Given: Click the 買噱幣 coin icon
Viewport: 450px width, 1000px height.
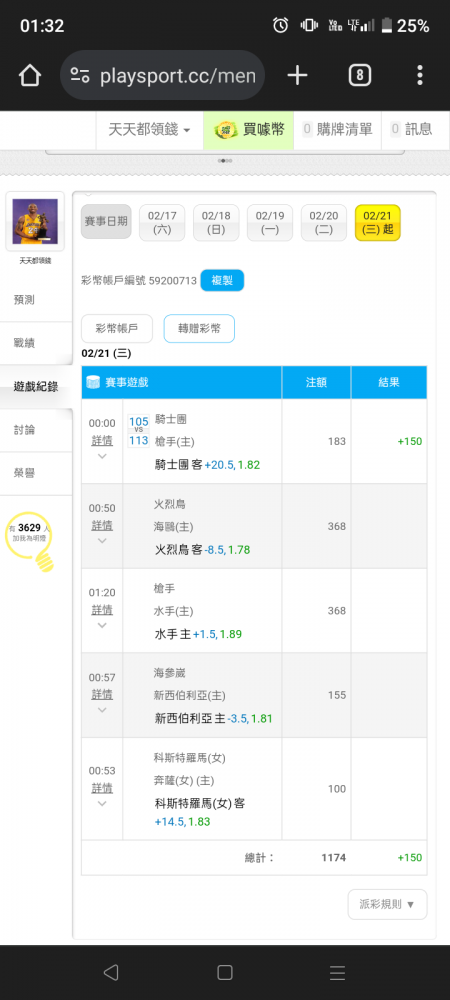Looking at the screenshot, I should point(225,130).
